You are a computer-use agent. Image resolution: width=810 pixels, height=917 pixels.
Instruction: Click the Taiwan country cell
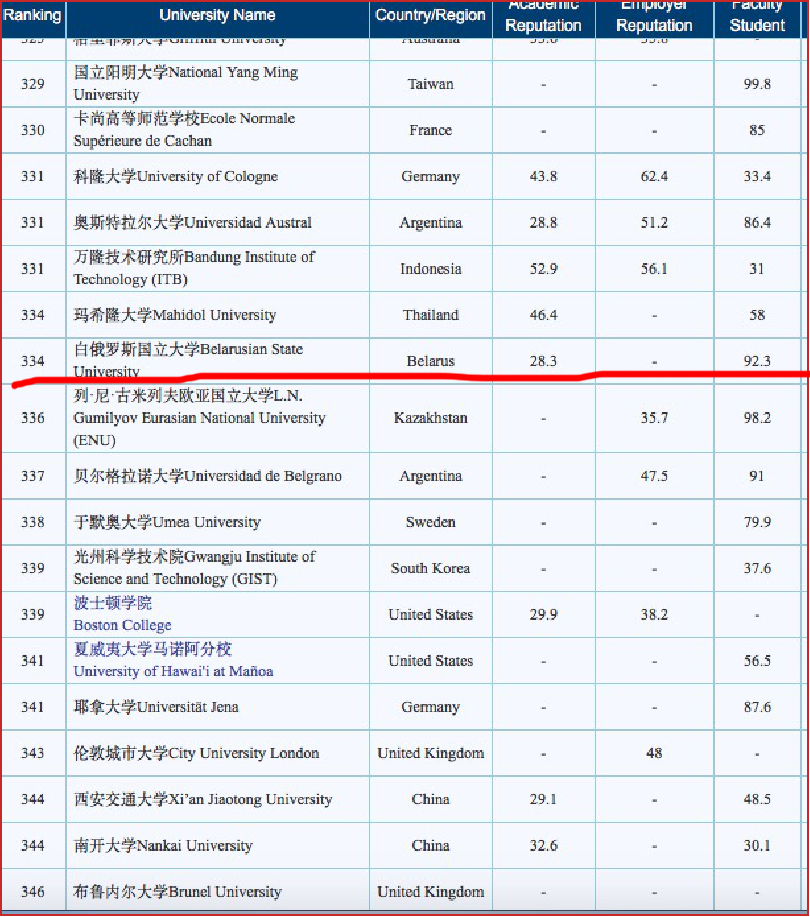pyautogui.click(x=430, y=84)
